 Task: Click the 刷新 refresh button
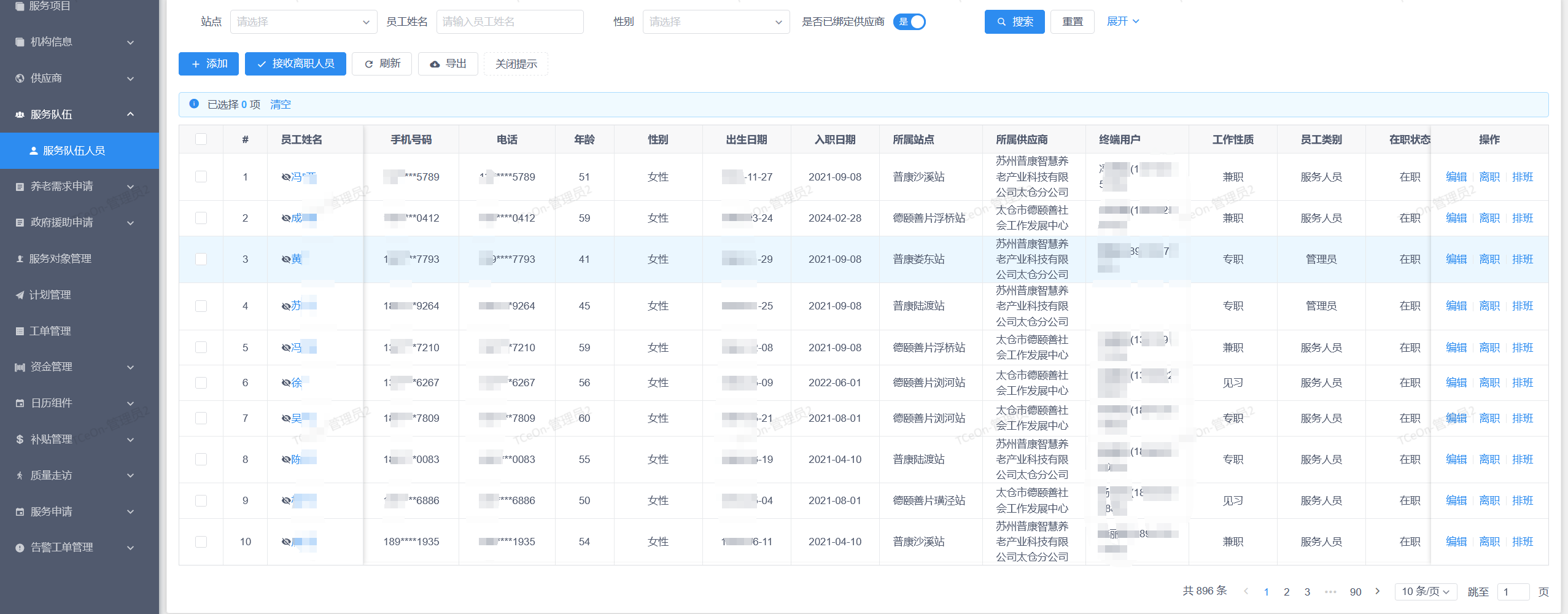(382, 64)
